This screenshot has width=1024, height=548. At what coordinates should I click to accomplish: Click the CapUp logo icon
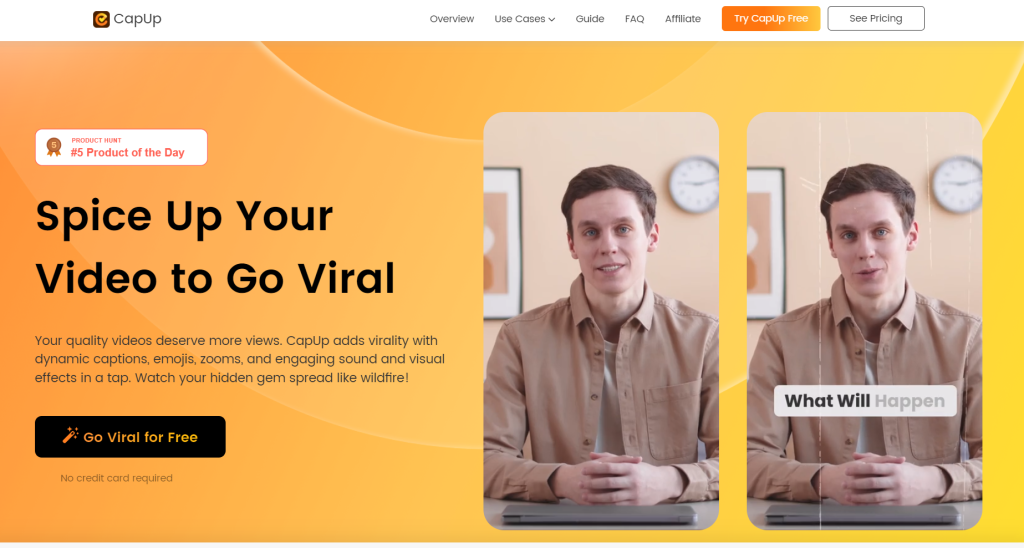pyautogui.click(x=101, y=19)
